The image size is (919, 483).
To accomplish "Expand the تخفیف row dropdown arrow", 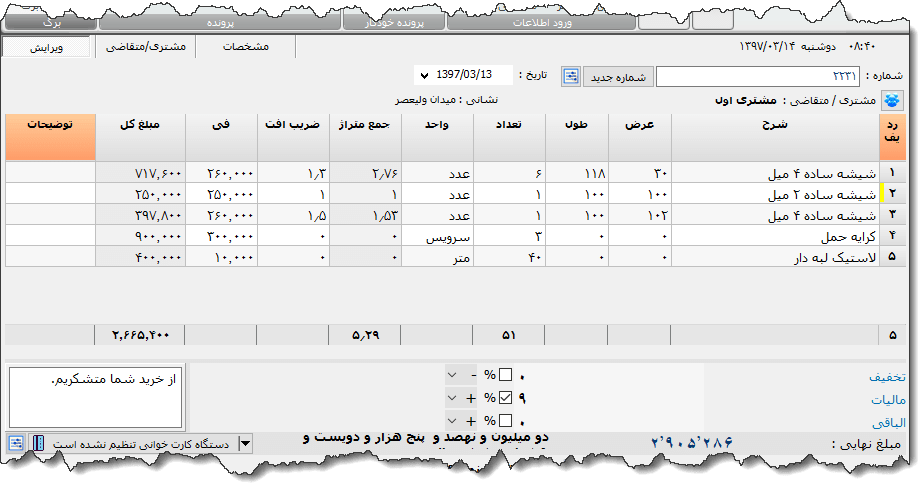I will tap(453, 375).
